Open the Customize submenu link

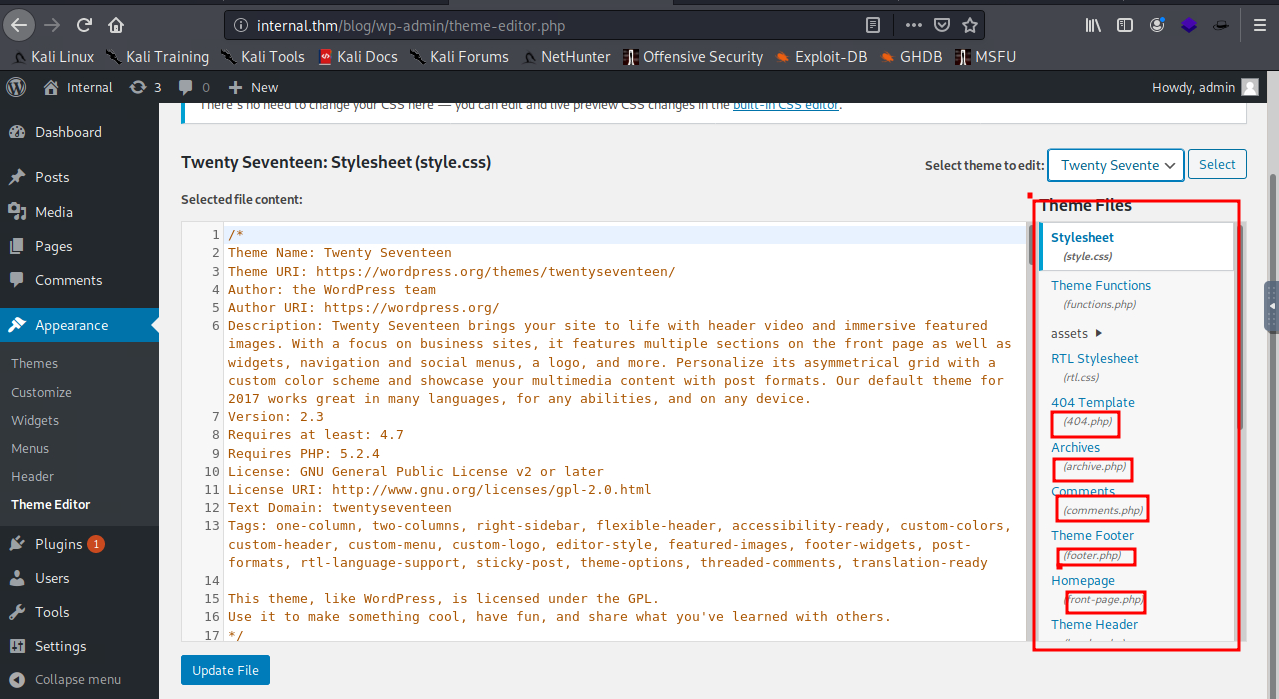41,392
